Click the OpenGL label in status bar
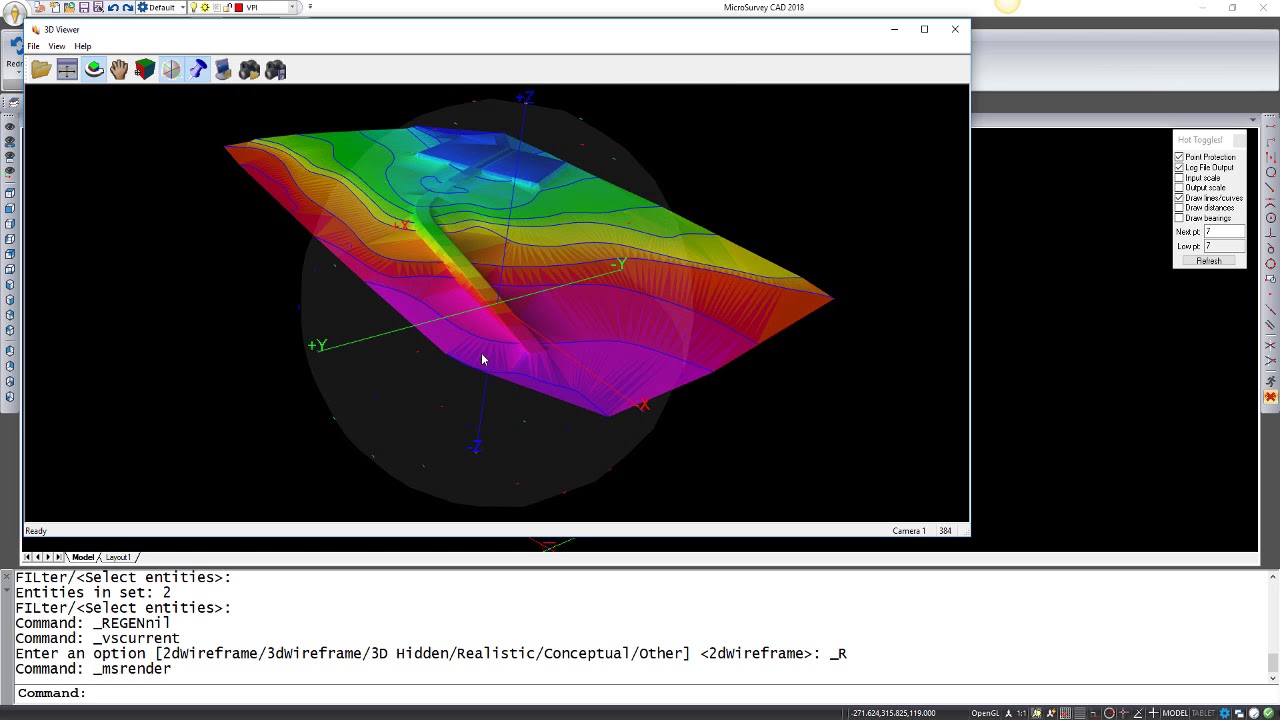 985,713
